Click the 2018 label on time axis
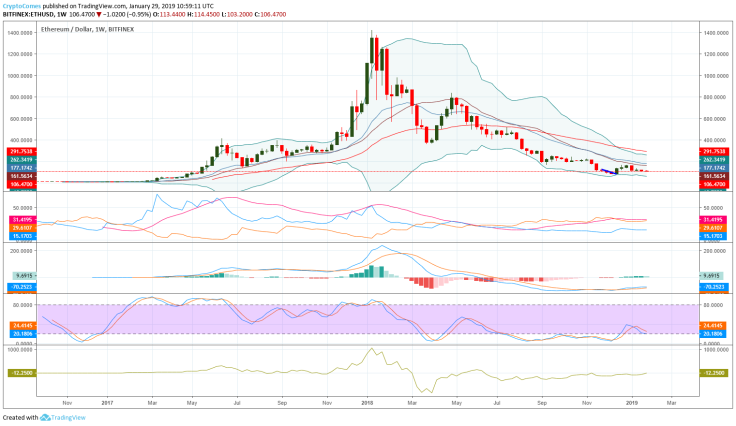This screenshot has height=426, width=736. coord(367,403)
